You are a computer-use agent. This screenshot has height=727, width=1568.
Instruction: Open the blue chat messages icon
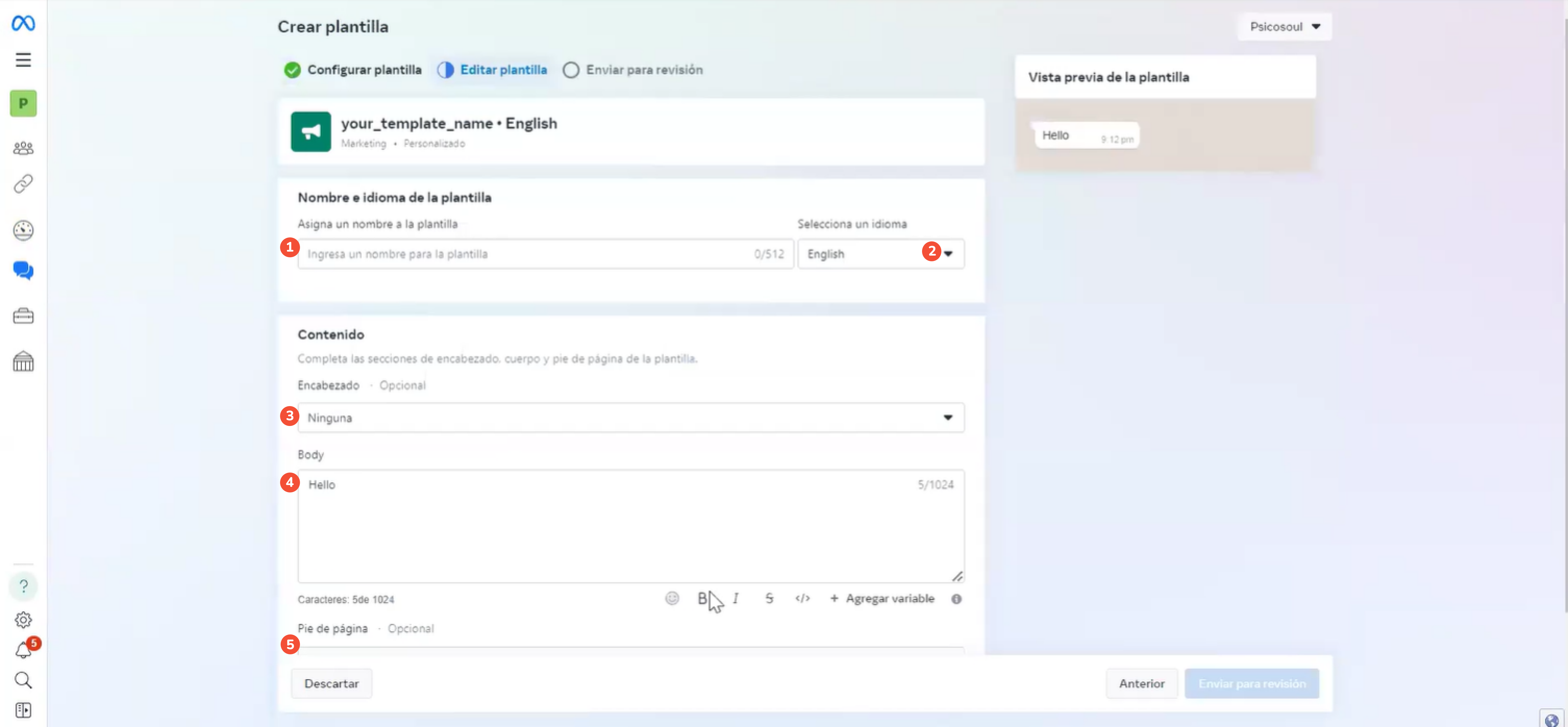(23, 270)
